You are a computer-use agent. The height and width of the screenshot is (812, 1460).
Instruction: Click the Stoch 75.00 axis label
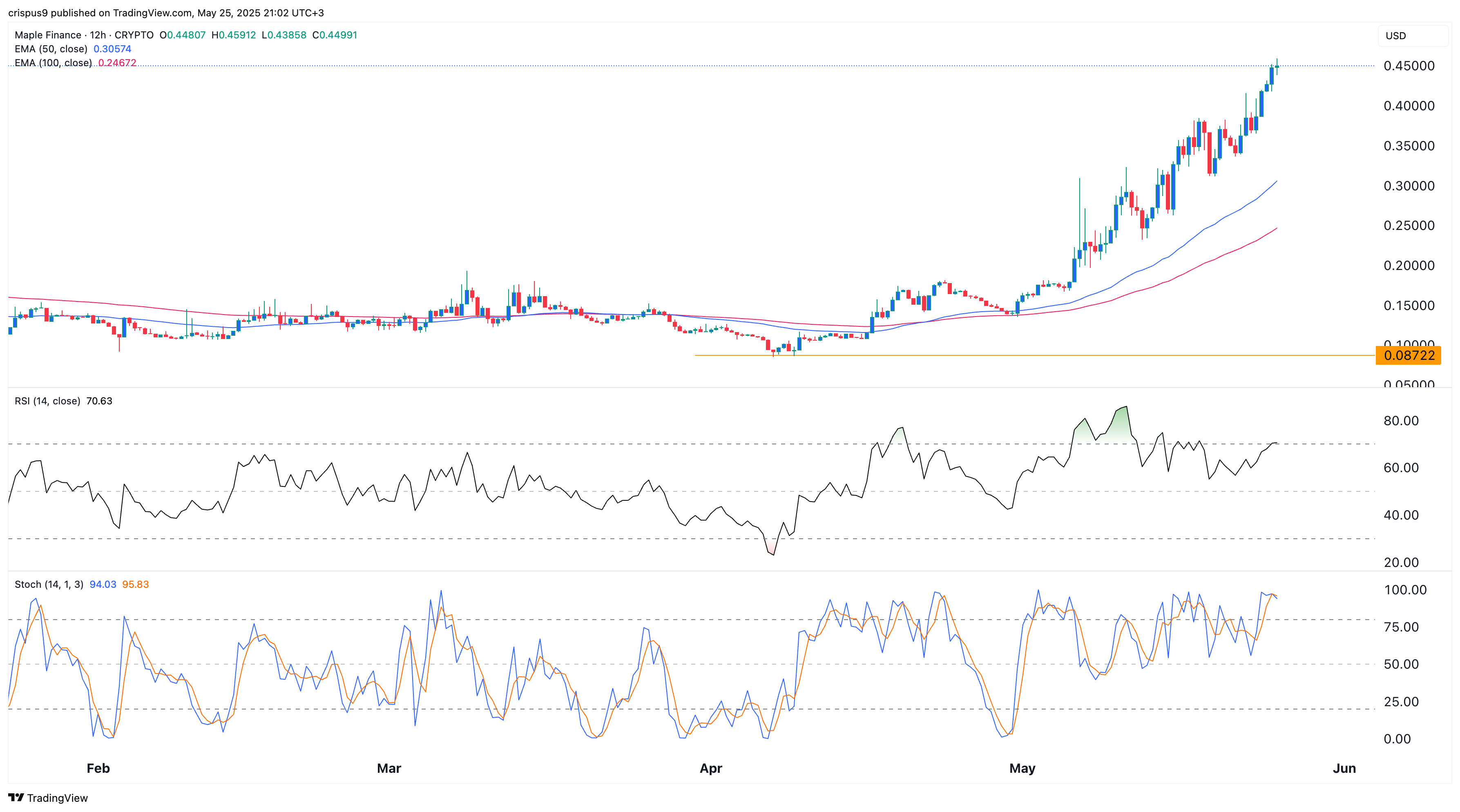tap(1401, 627)
